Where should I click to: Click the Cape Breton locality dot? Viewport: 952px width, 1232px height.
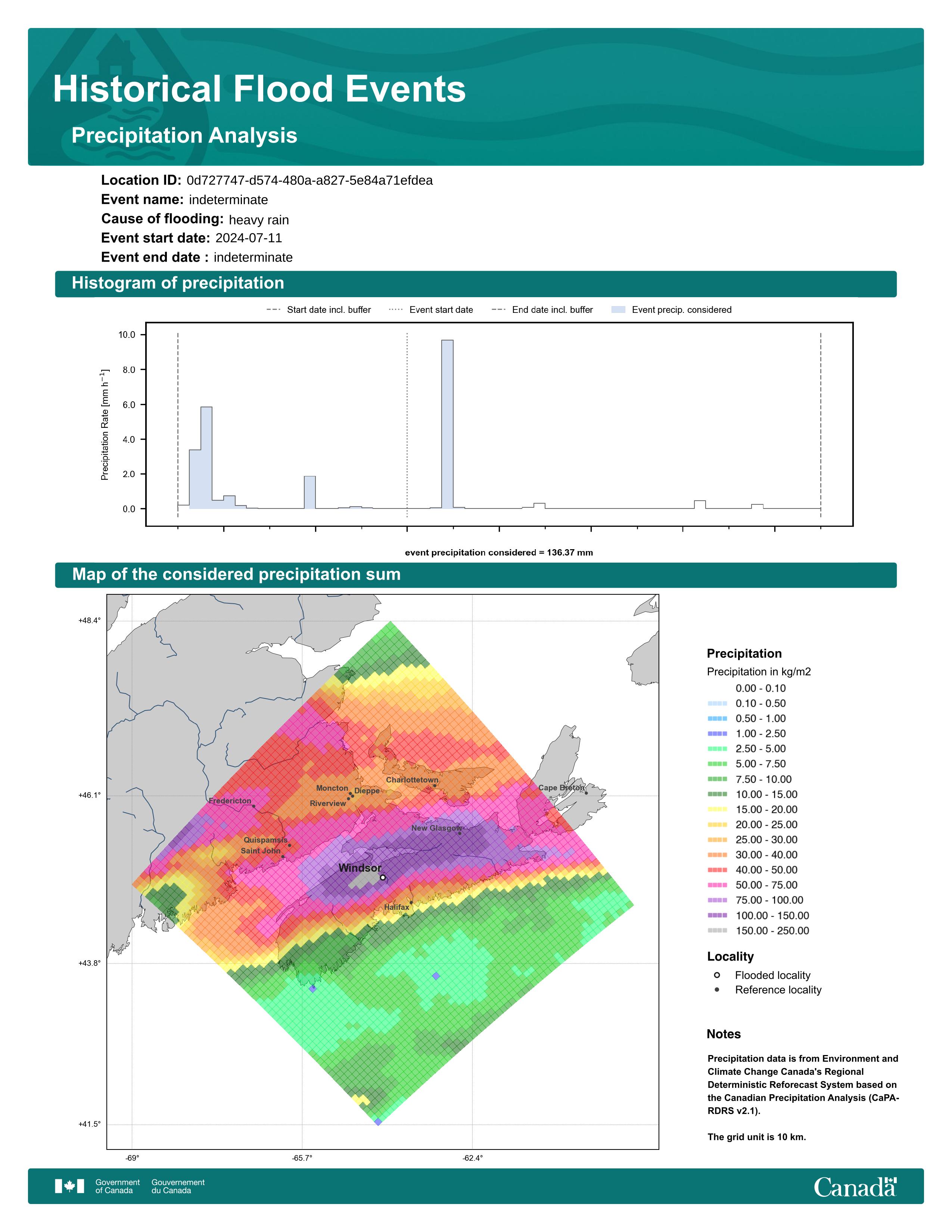pos(586,793)
